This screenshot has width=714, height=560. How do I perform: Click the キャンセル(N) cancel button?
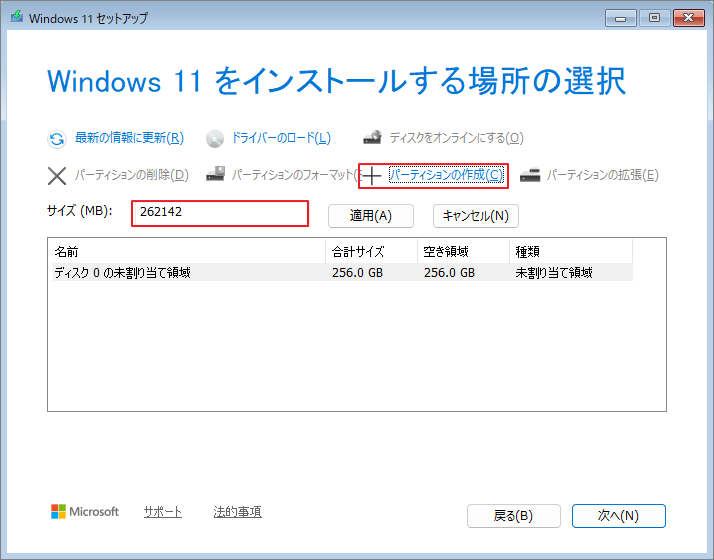click(475, 216)
